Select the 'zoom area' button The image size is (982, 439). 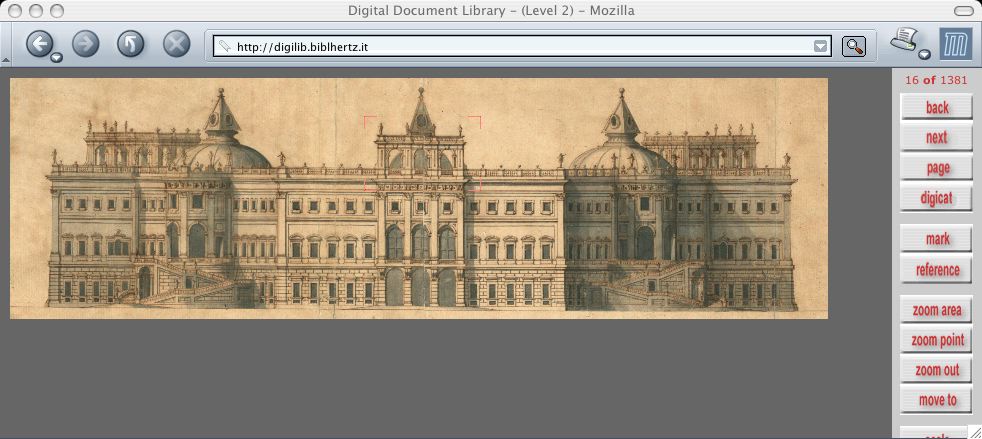coord(936,310)
